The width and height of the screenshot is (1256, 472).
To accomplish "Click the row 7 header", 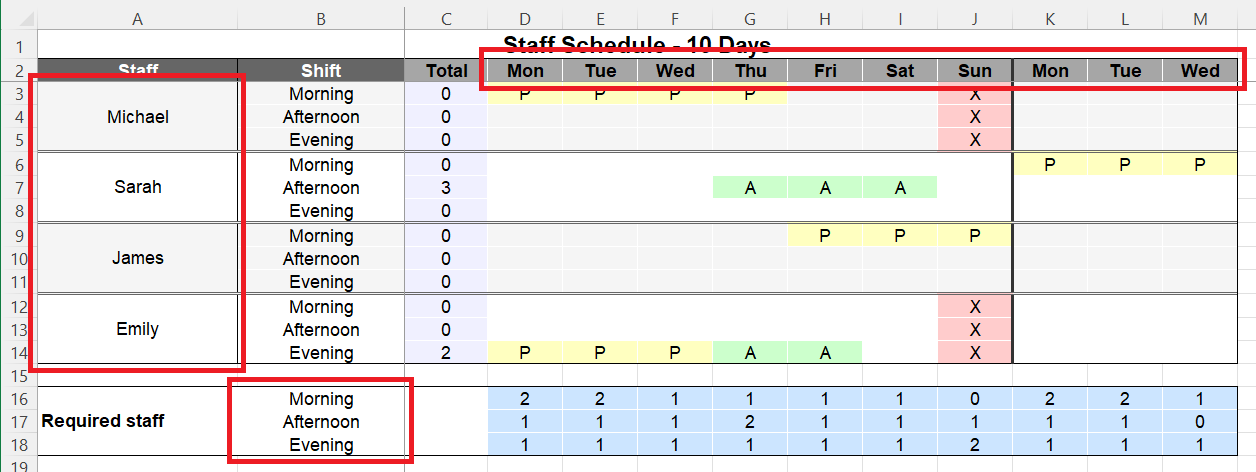I will [18, 188].
